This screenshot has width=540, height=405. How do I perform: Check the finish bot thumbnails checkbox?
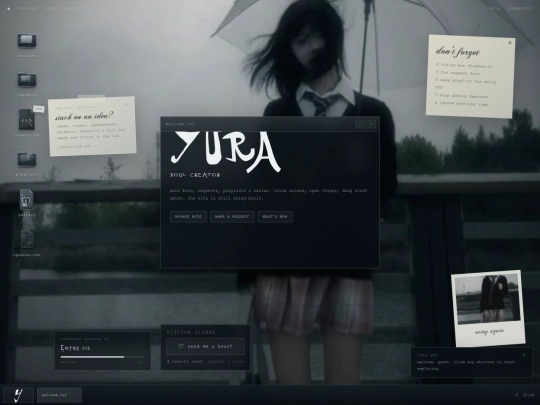(438, 64)
